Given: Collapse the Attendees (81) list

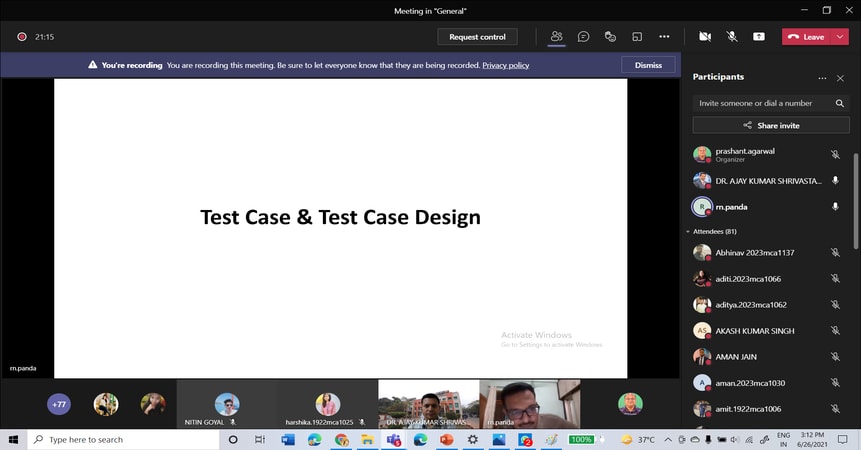Looking at the screenshot, I should (x=688, y=231).
